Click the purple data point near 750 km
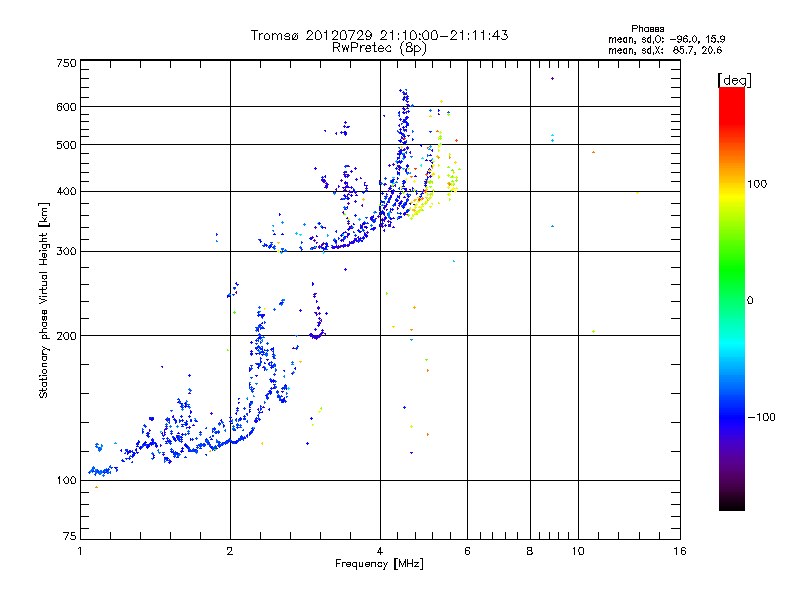The height and width of the screenshot is (600, 800). tap(553, 79)
